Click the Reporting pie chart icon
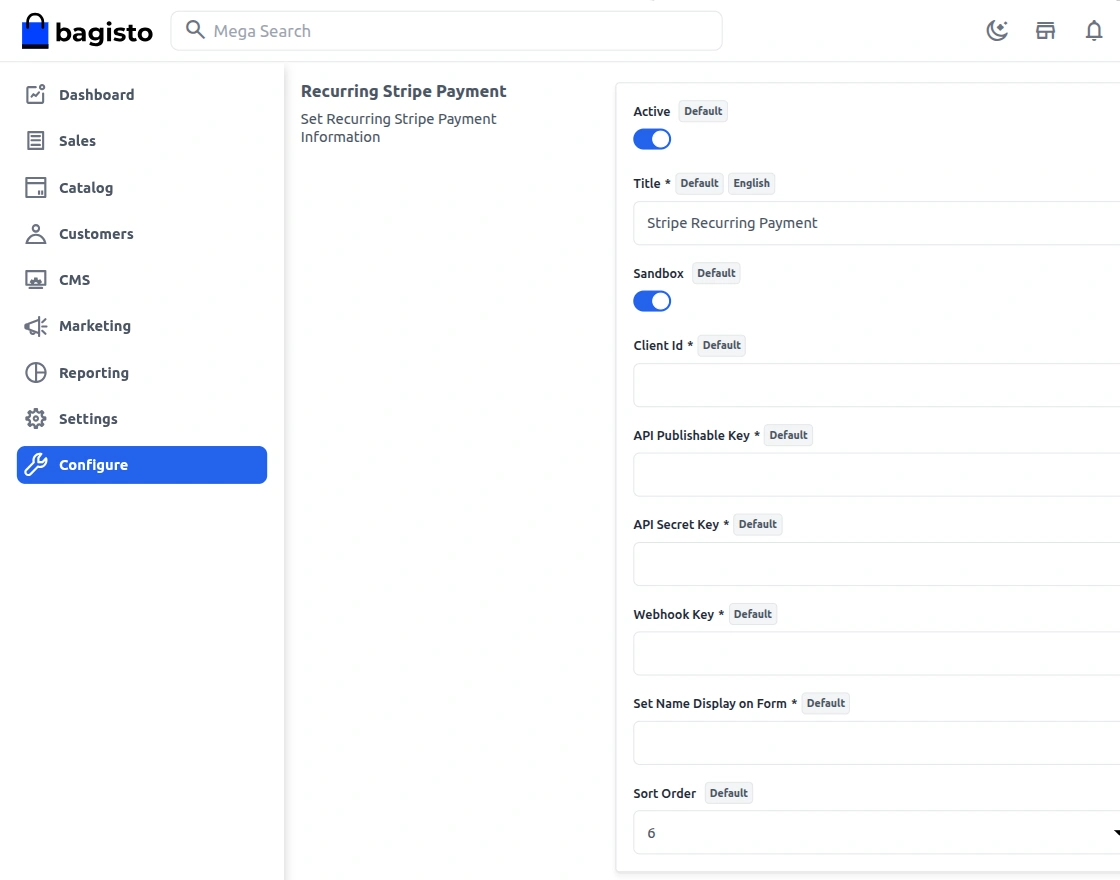The image size is (1120, 880). coord(36,373)
